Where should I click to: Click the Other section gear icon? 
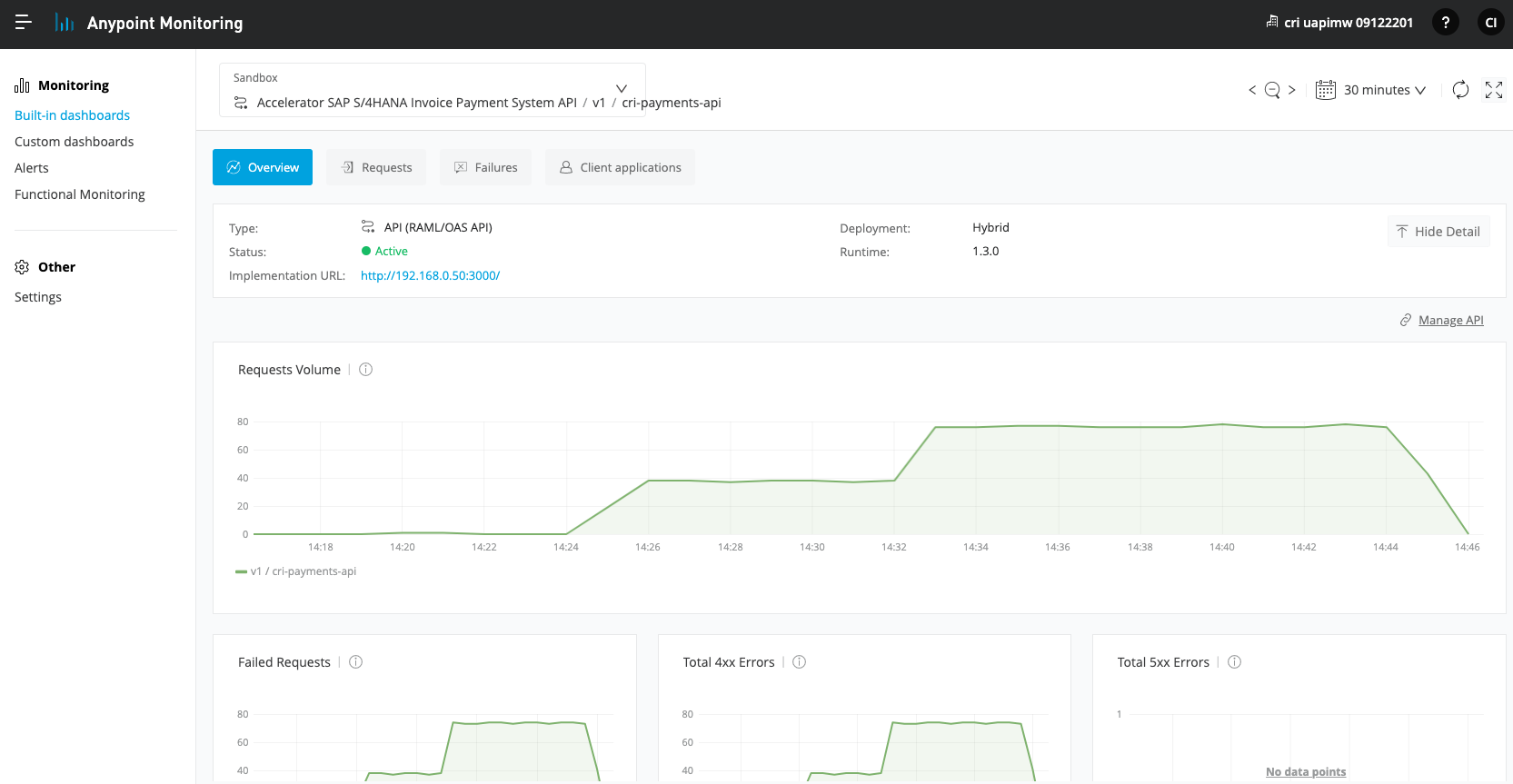click(23, 267)
